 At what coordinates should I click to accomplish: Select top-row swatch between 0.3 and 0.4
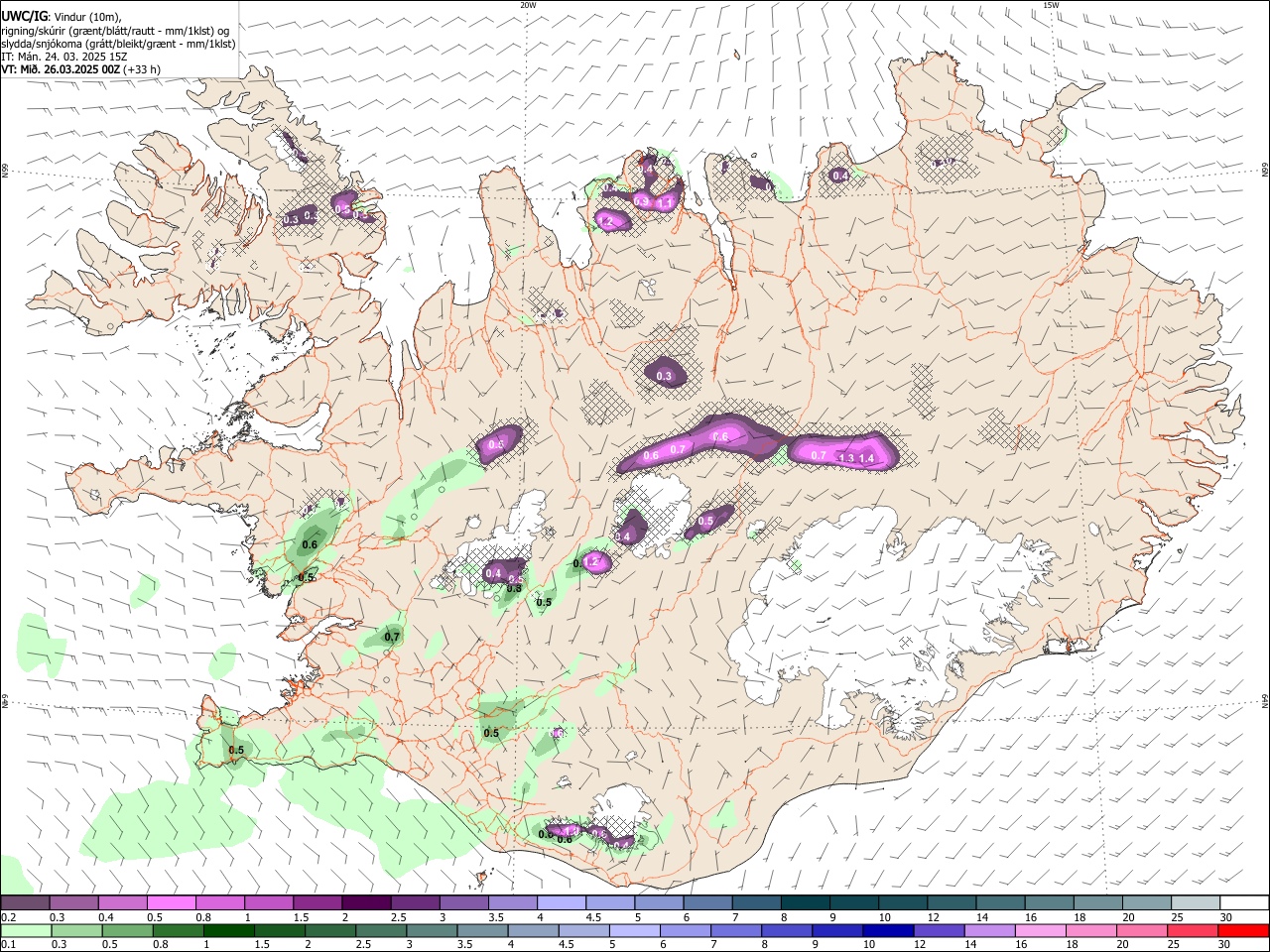[x=73, y=902]
